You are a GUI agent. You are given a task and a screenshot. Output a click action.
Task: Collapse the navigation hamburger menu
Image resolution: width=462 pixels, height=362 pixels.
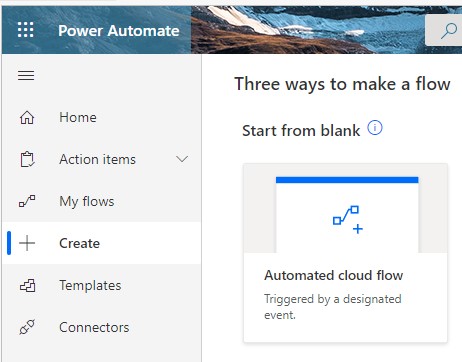click(x=26, y=75)
